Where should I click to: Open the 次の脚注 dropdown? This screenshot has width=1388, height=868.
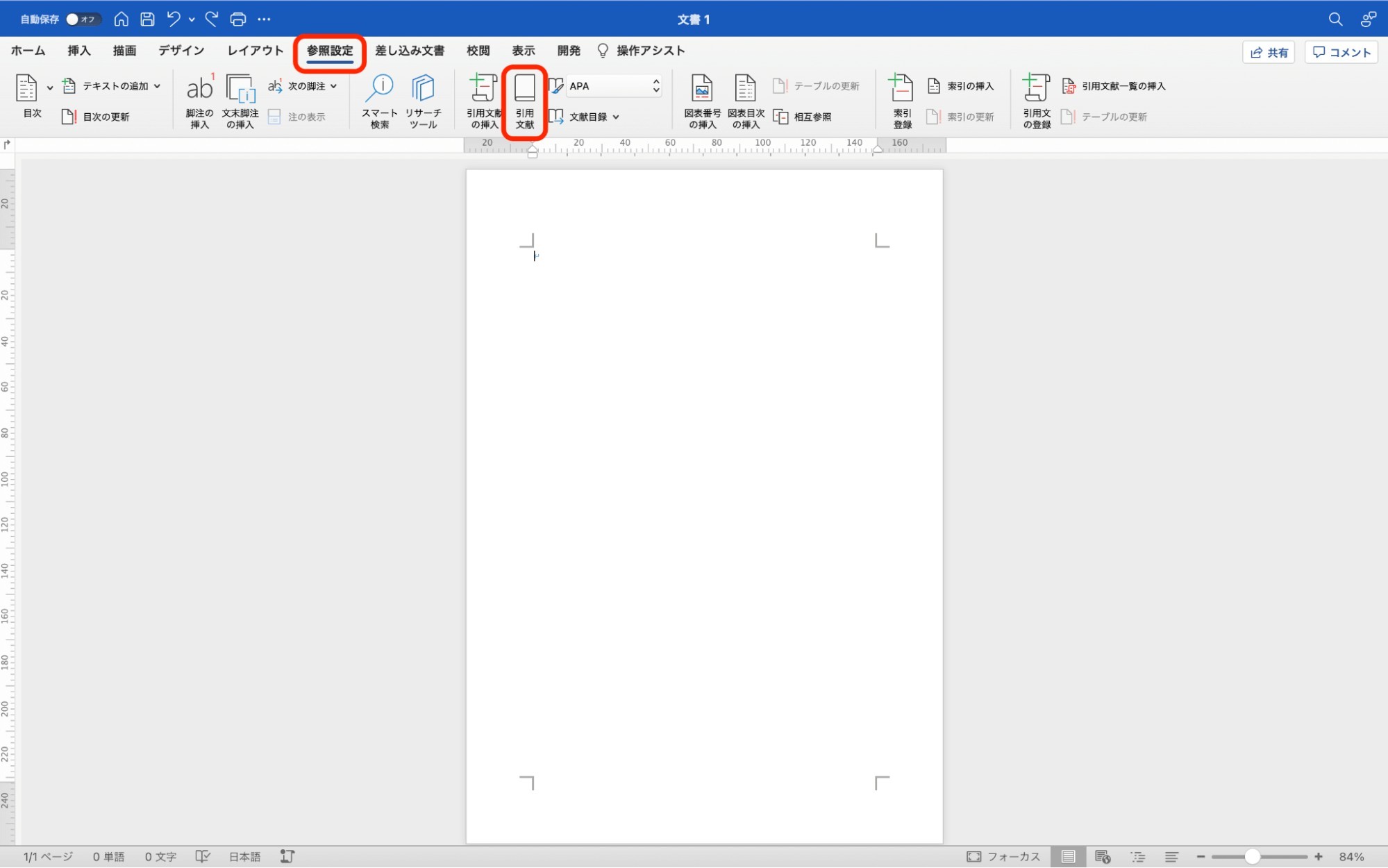point(303,86)
